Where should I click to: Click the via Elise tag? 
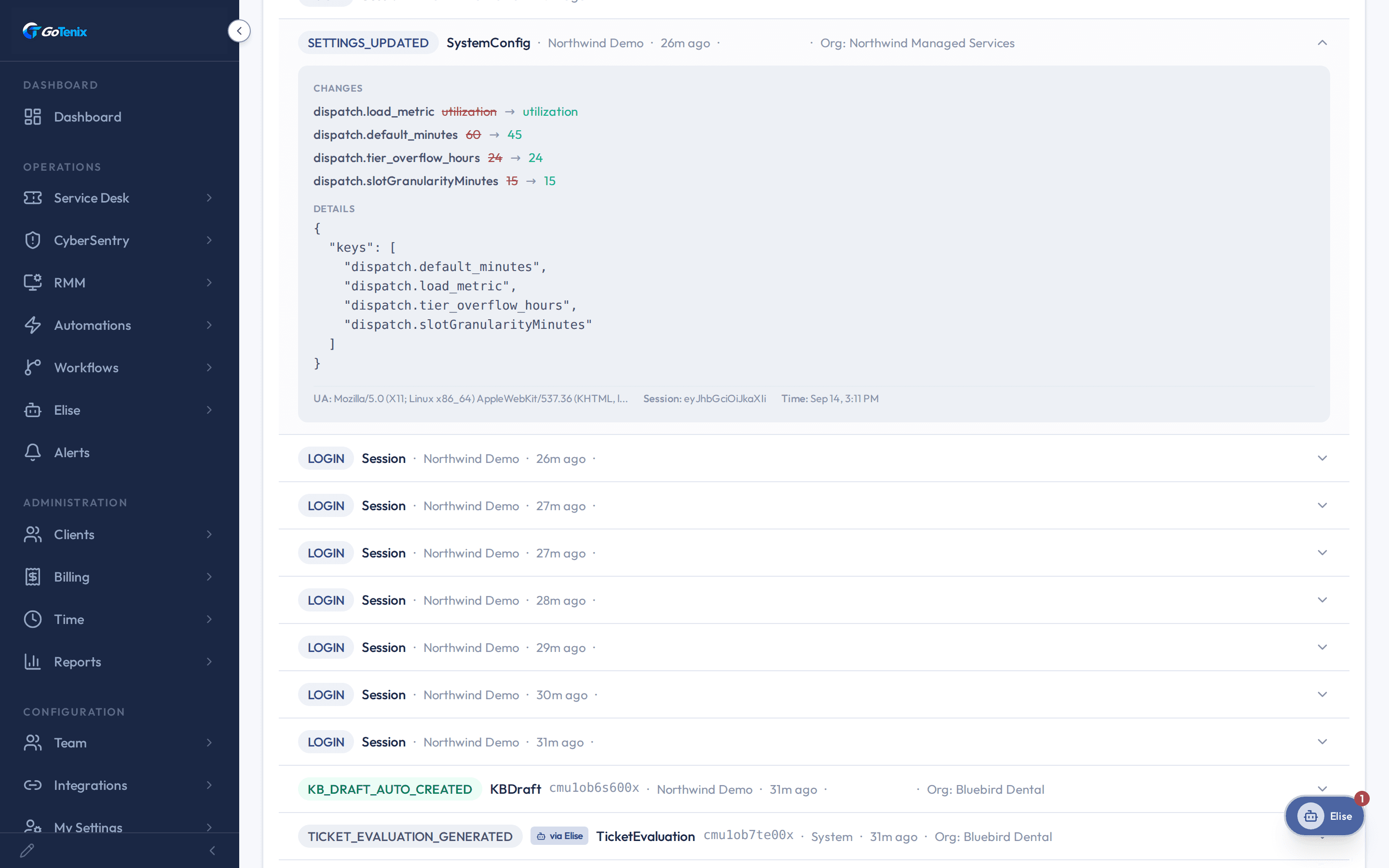pos(559,837)
